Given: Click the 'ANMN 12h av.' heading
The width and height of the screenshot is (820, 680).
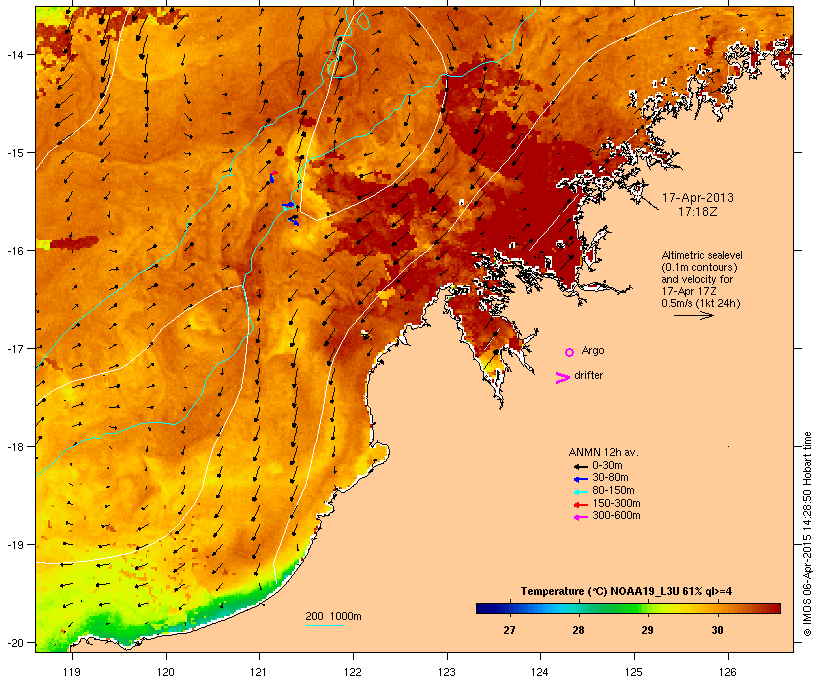Looking at the screenshot, I should [603, 452].
